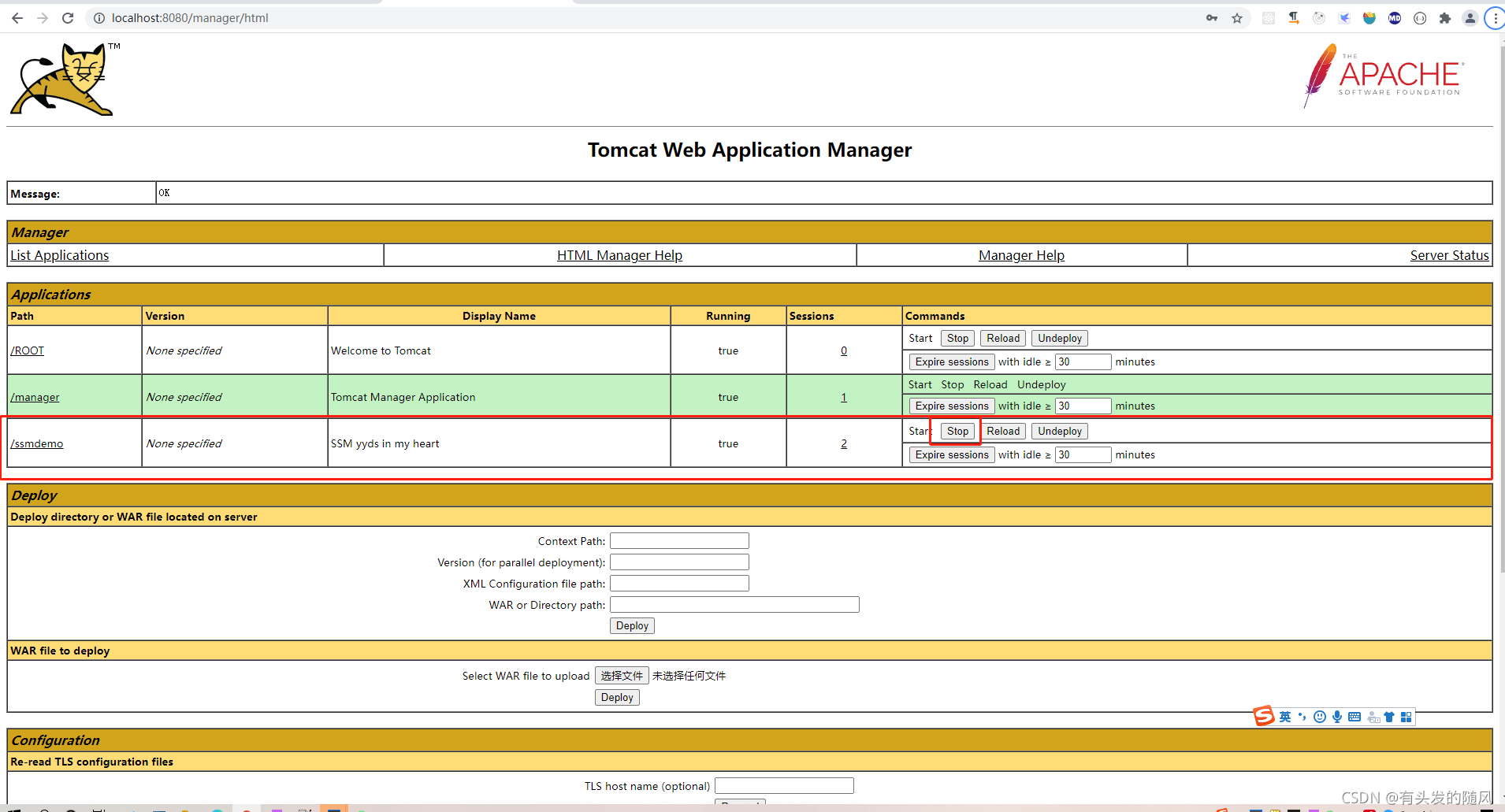Expire sessions for the /manager application
1505x812 pixels.
951,406
